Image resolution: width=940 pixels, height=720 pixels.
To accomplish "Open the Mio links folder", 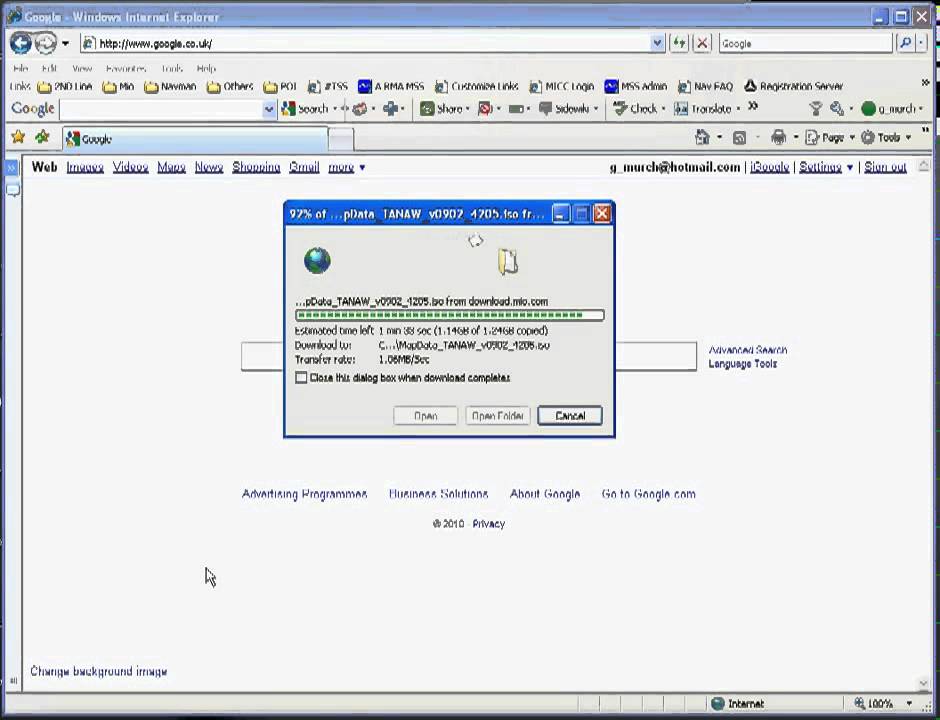I will tap(118, 87).
